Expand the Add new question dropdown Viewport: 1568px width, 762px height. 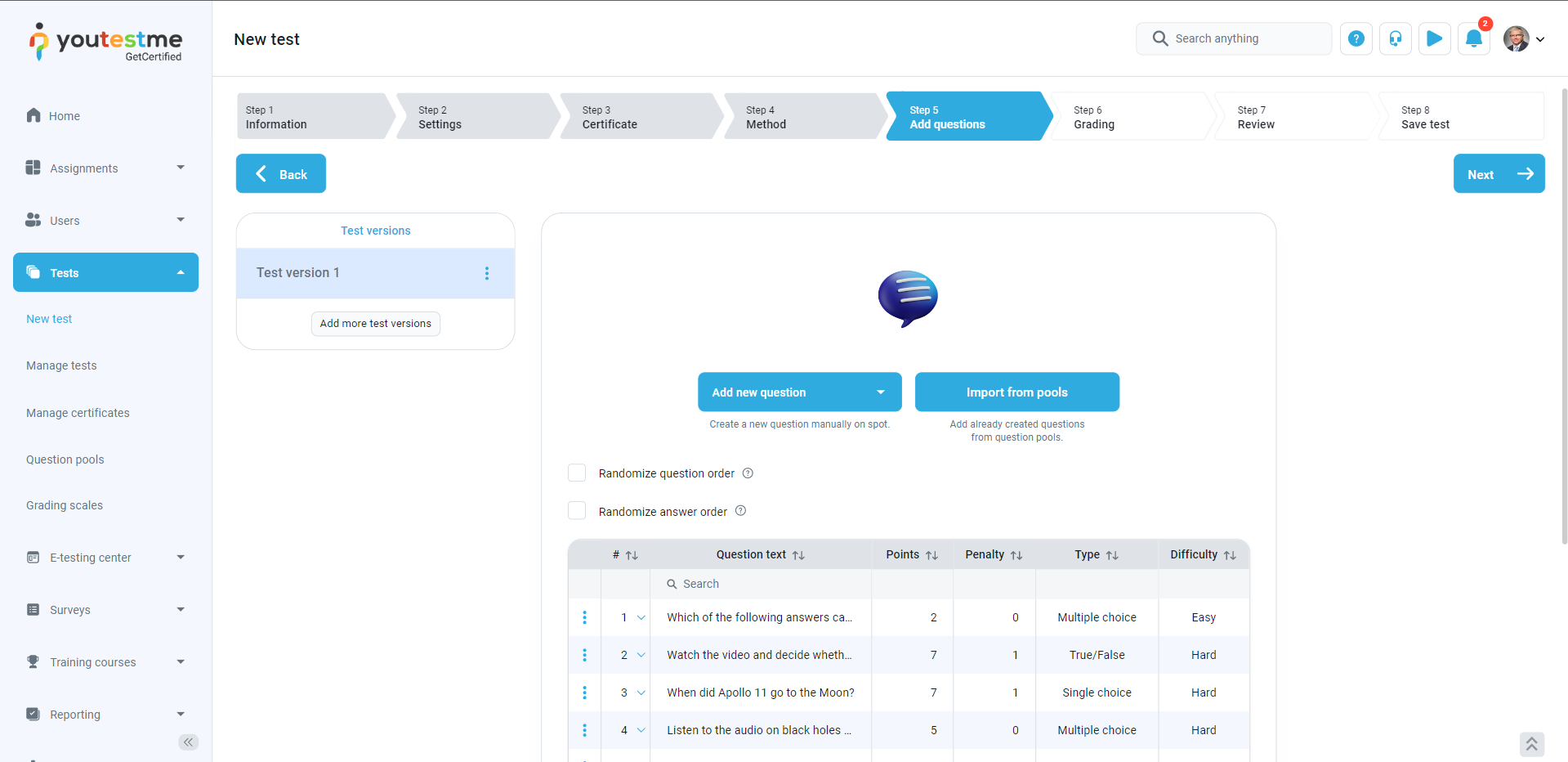pos(880,392)
